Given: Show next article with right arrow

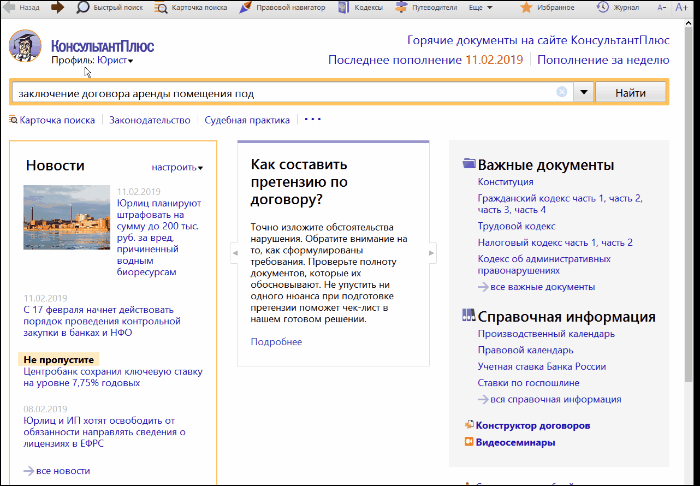Looking at the screenshot, I should point(433,254).
